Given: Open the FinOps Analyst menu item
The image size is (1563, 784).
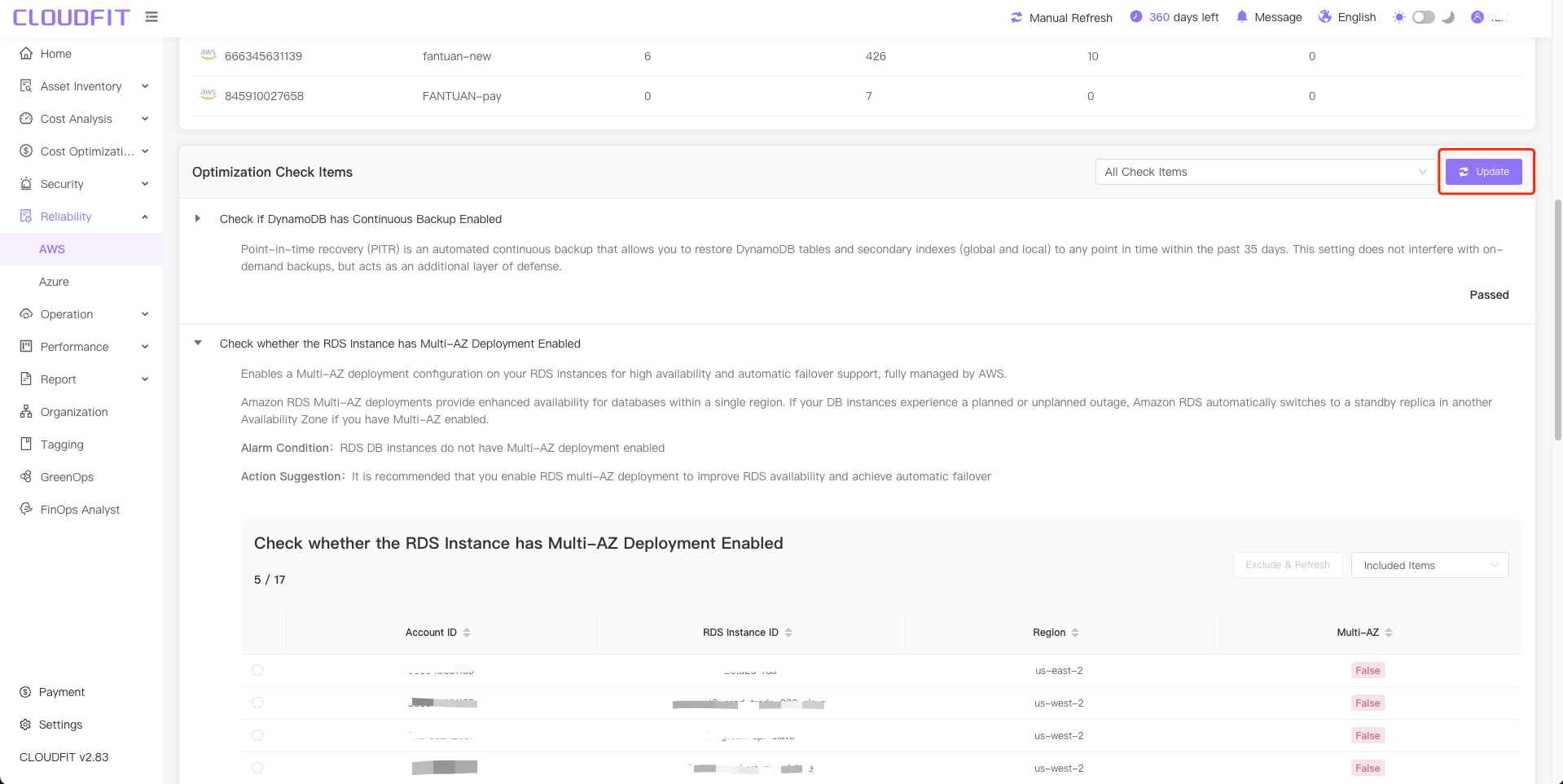Looking at the screenshot, I should 81,510.
